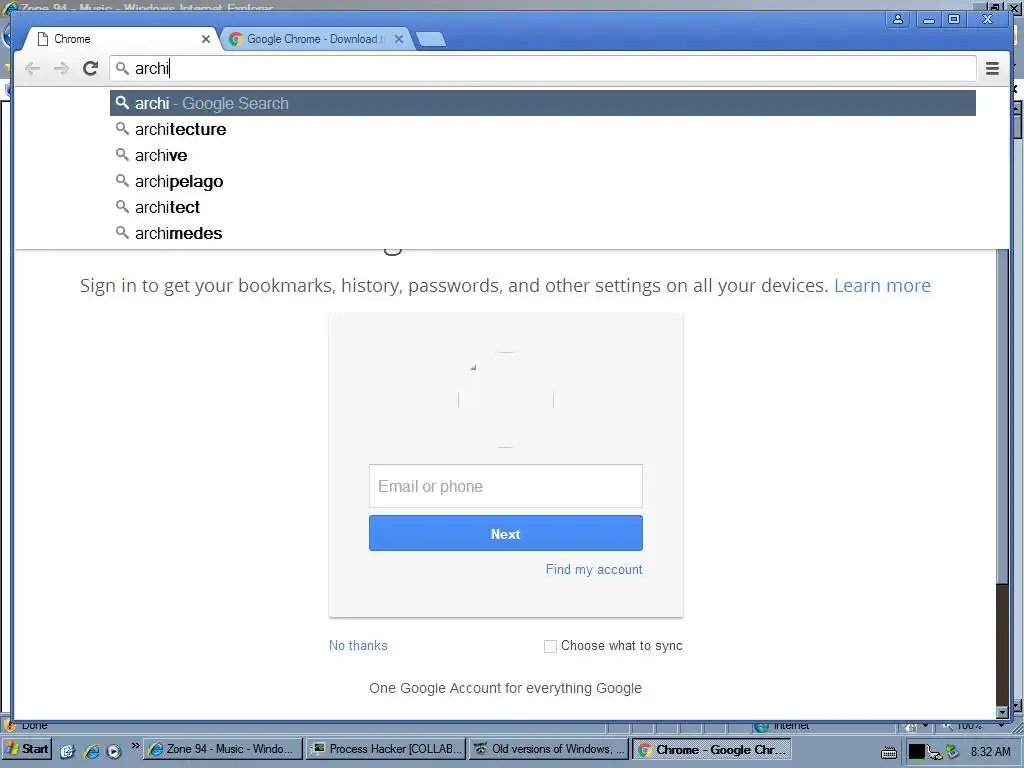Focus the 'Email or phone' field
Image resolution: width=1024 pixels, height=768 pixels.
point(505,486)
